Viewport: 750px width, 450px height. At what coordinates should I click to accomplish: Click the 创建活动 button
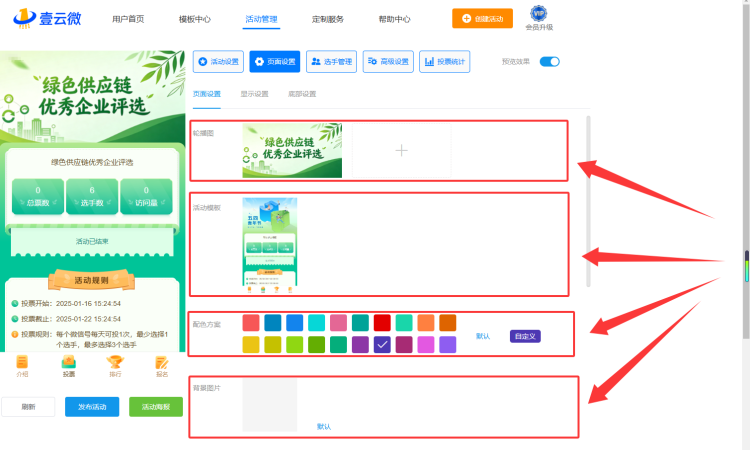(482, 19)
